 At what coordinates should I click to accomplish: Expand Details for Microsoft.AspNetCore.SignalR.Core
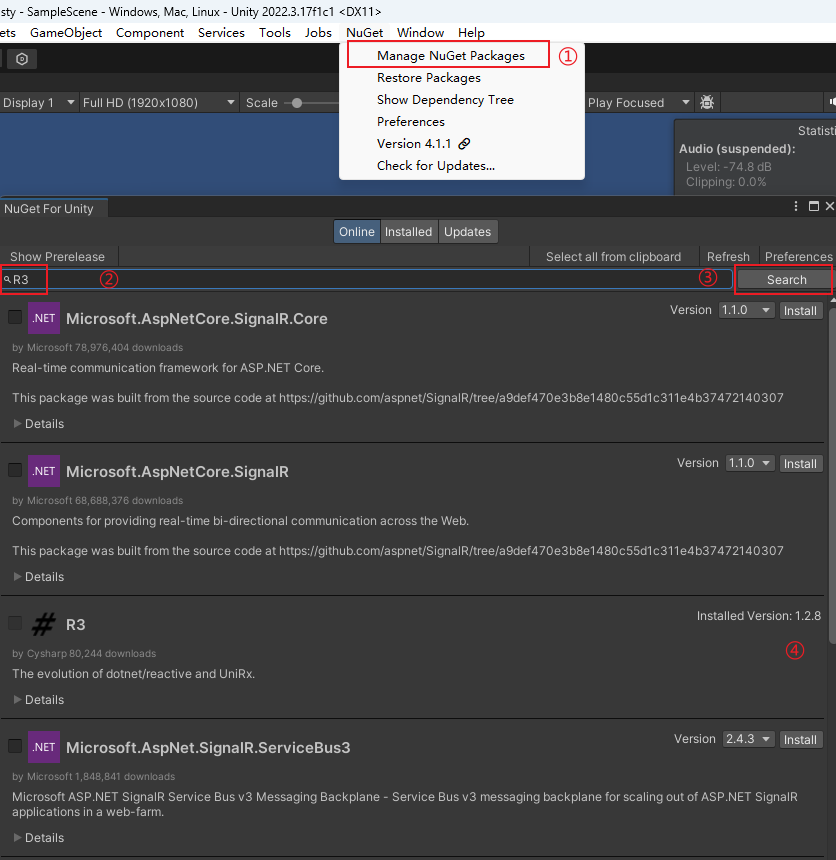click(x=38, y=424)
